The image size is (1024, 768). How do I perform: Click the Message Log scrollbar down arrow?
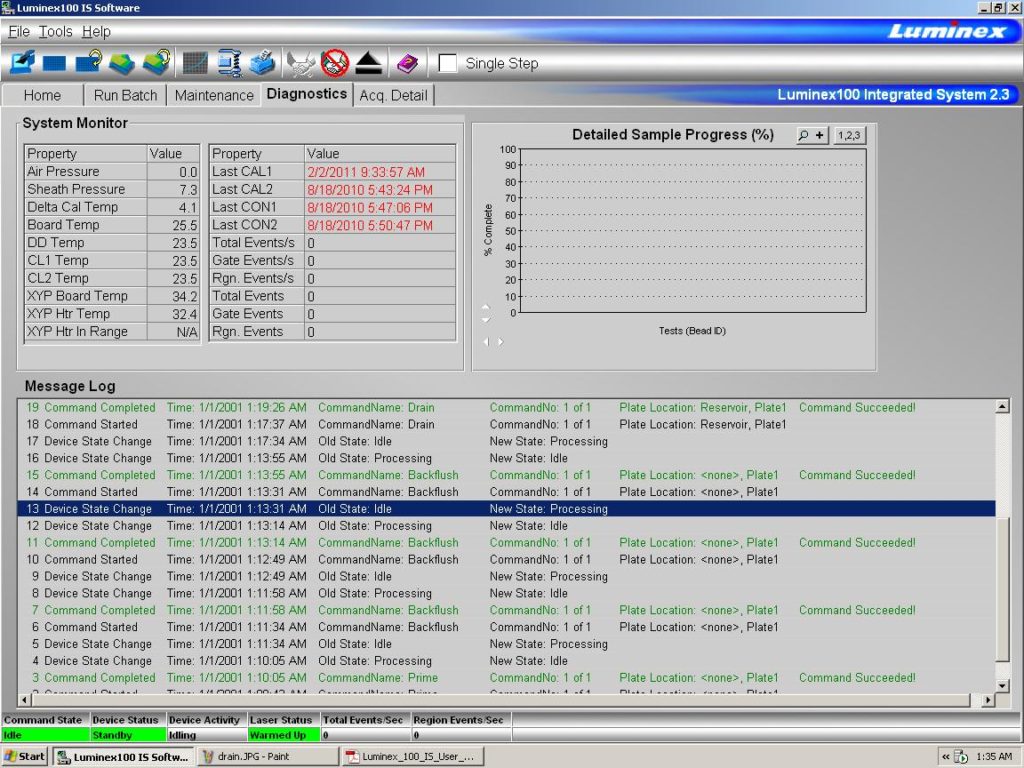pyautogui.click(x=1003, y=687)
